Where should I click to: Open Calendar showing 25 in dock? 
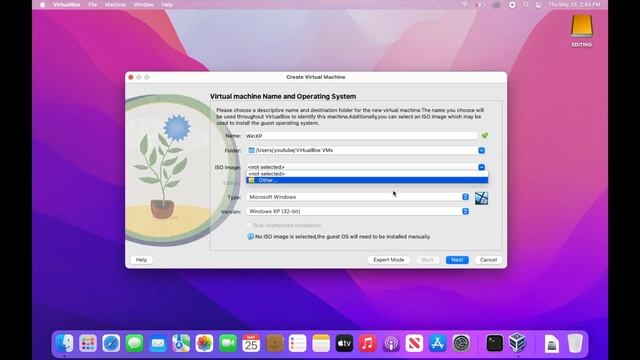pyautogui.click(x=251, y=343)
